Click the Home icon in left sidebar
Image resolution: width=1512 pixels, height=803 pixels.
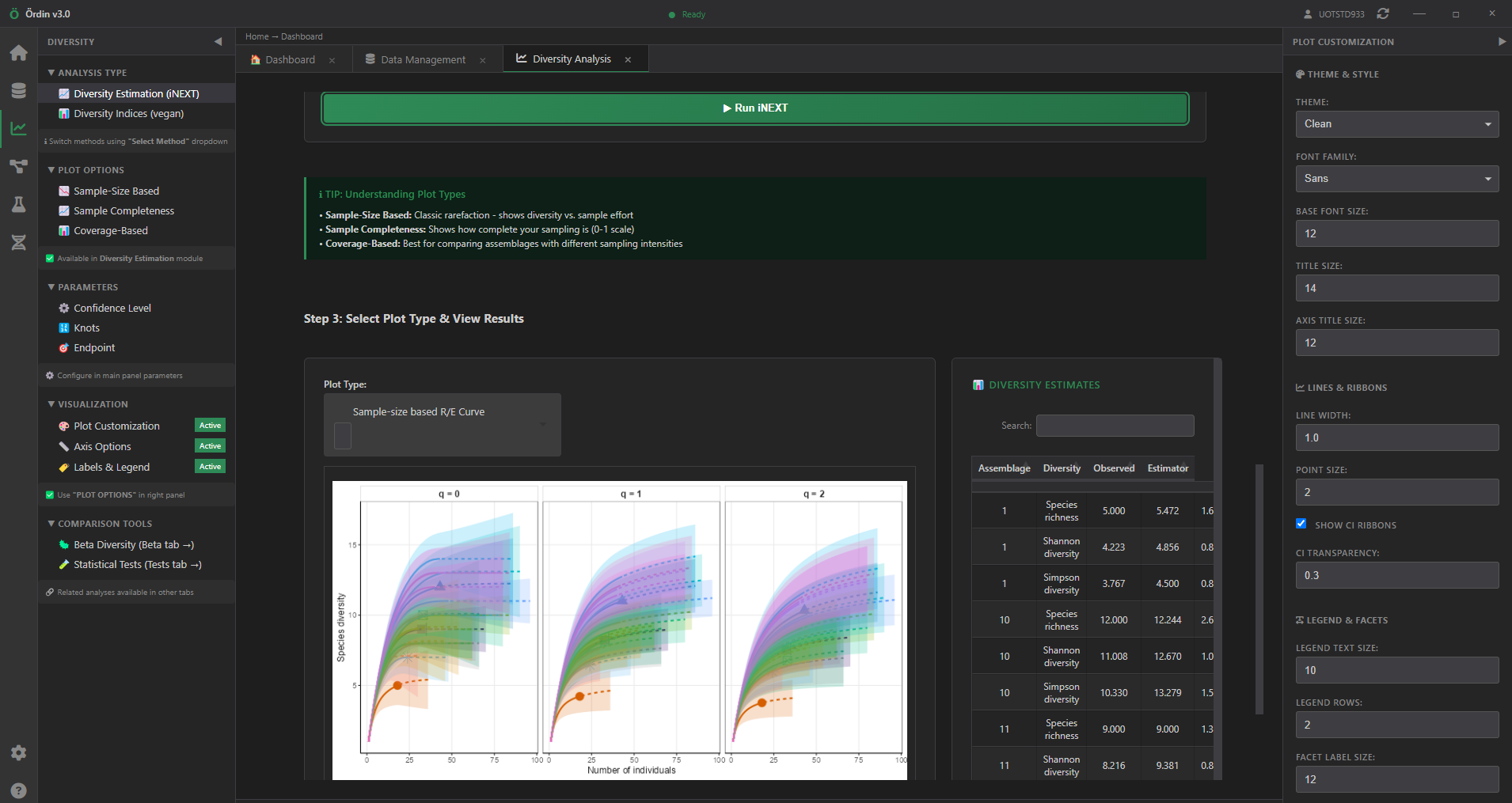pos(18,53)
